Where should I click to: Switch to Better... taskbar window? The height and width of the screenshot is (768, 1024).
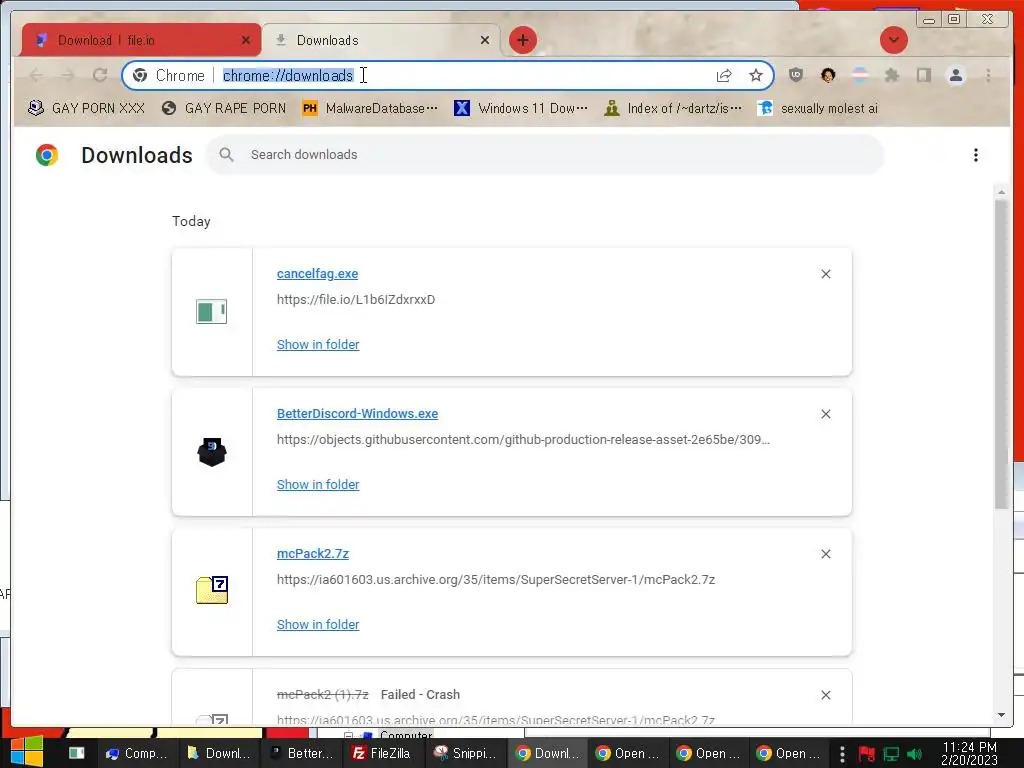tap(301, 753)
